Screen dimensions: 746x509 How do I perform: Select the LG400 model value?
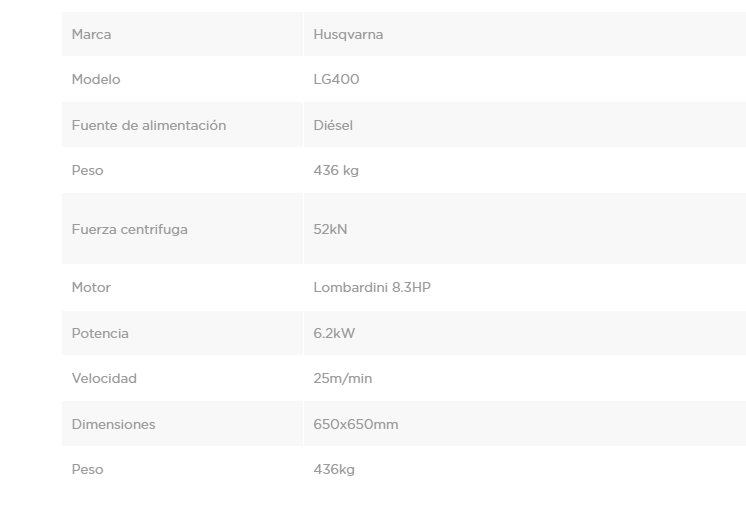[x=336, y=80]
